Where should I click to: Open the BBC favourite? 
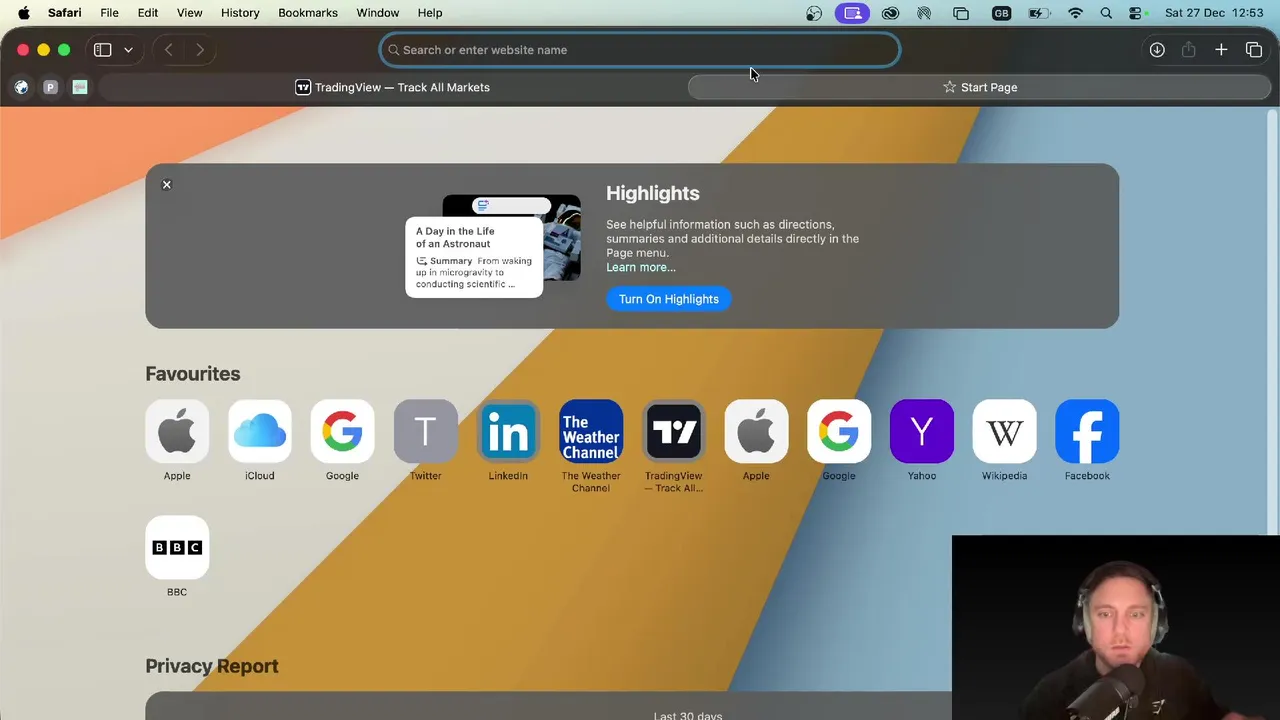pyautogui.click(x=177, y=548)
